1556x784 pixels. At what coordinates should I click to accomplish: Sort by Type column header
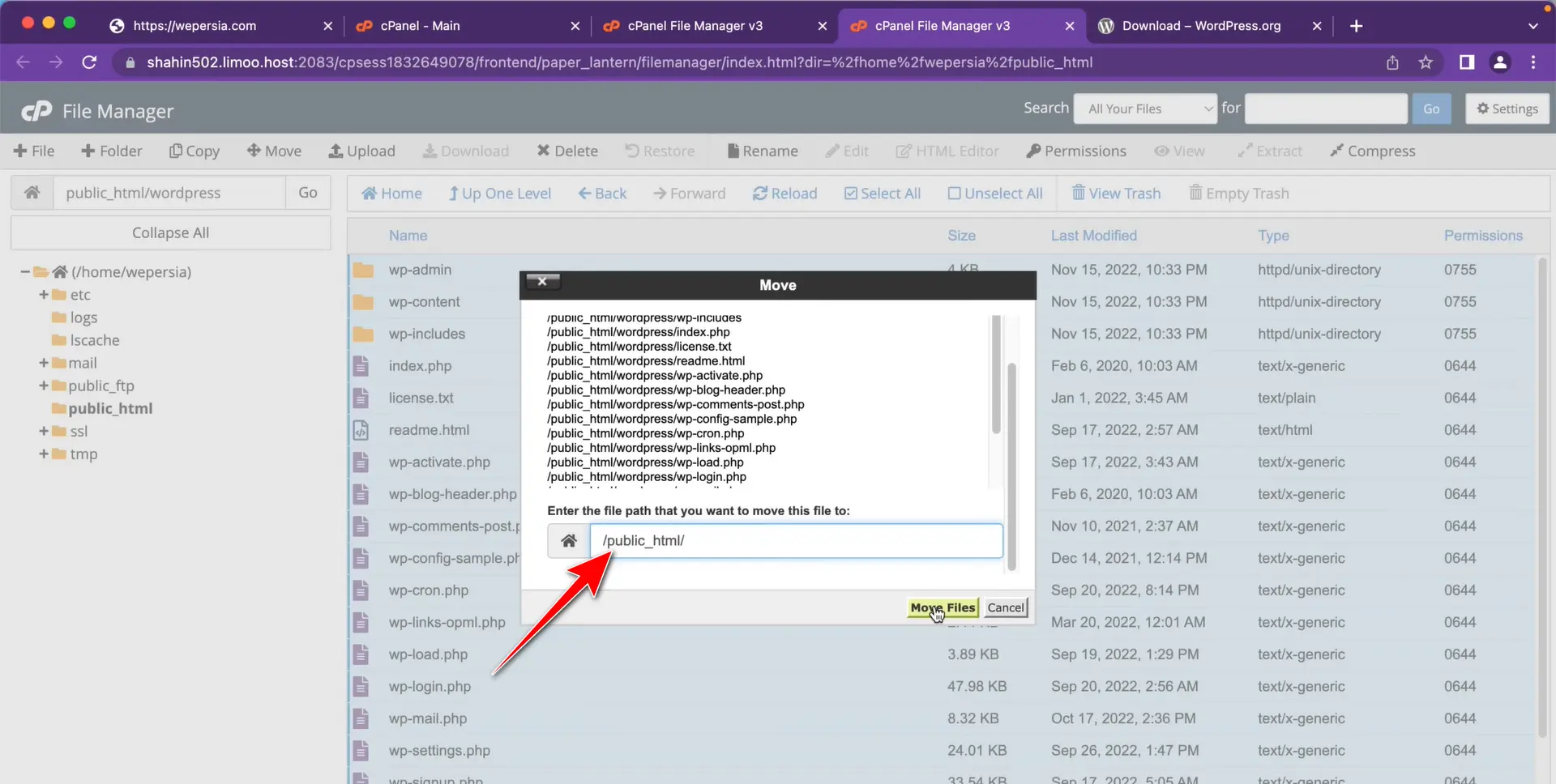click(x=1273, y=236)
